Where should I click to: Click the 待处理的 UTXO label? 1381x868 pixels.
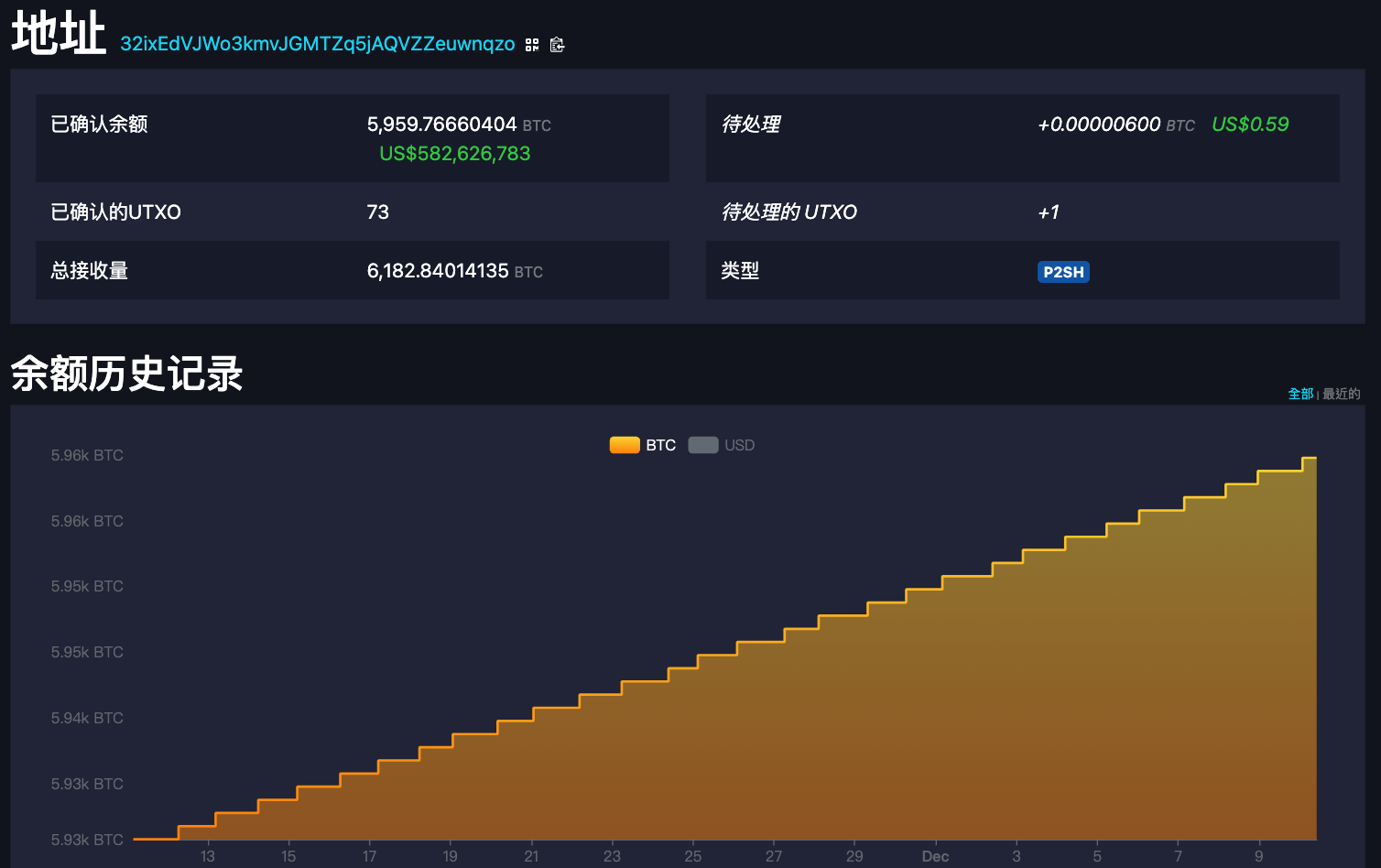[788, 212]
